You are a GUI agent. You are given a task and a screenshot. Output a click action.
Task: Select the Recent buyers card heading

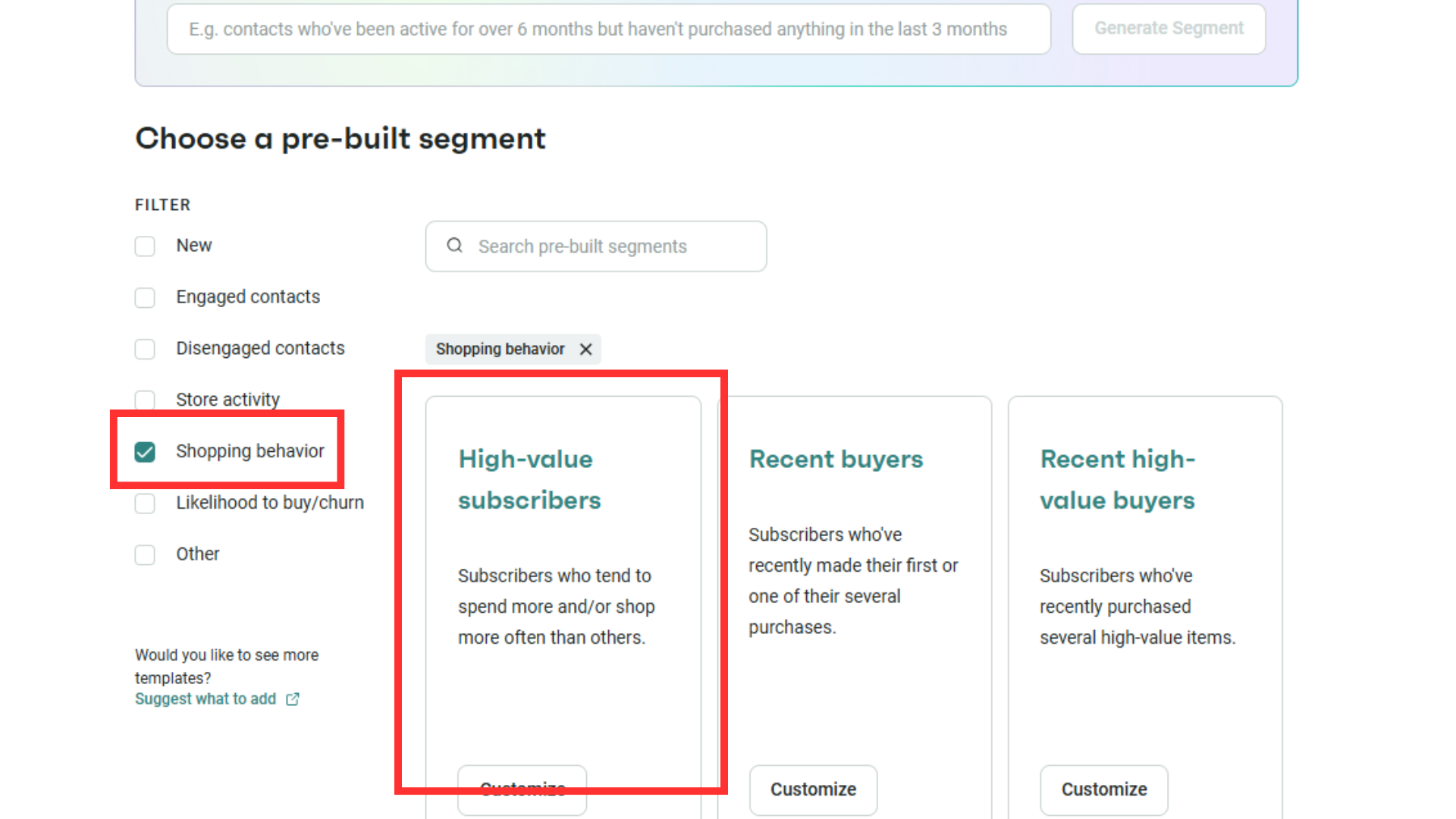point(836,459)
